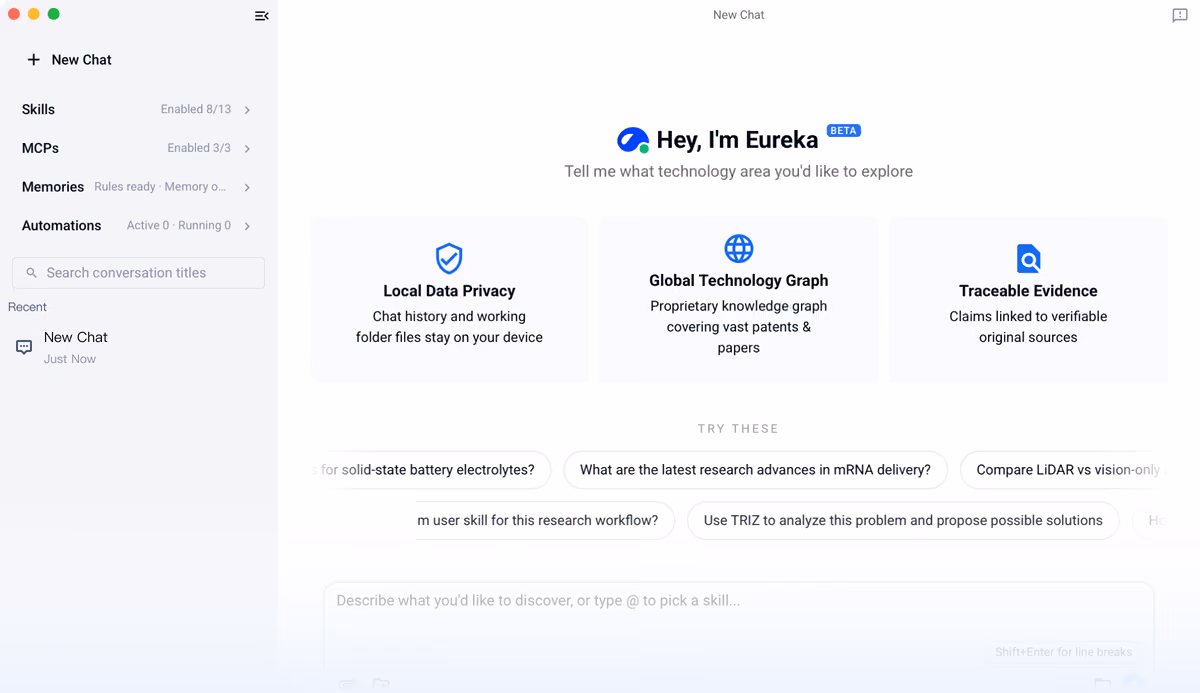Click the chat bubble icon in the Recent list
The image size is (1200, 693).
[x=24, y=347]
